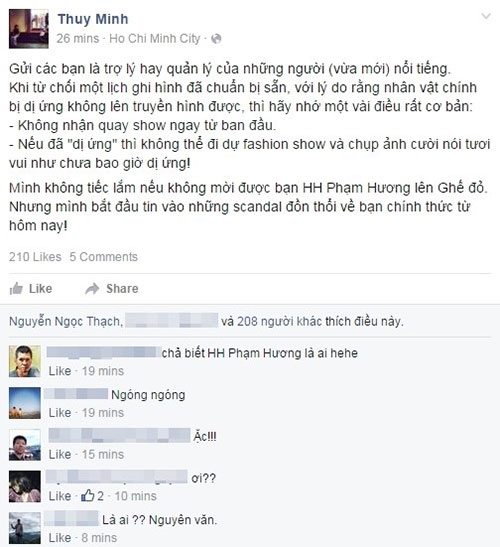Image resolution: width=500 pixels, height=547 pixels.
Task: Open Thuy Minh's profile picture
Action: (29, 29)
